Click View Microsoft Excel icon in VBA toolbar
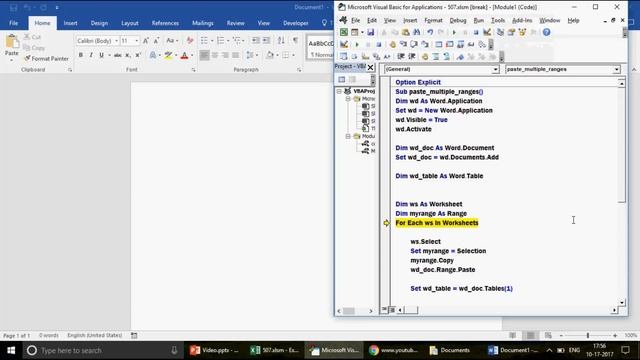The width and height of the screenshot is (640, 360). point(344,32)
